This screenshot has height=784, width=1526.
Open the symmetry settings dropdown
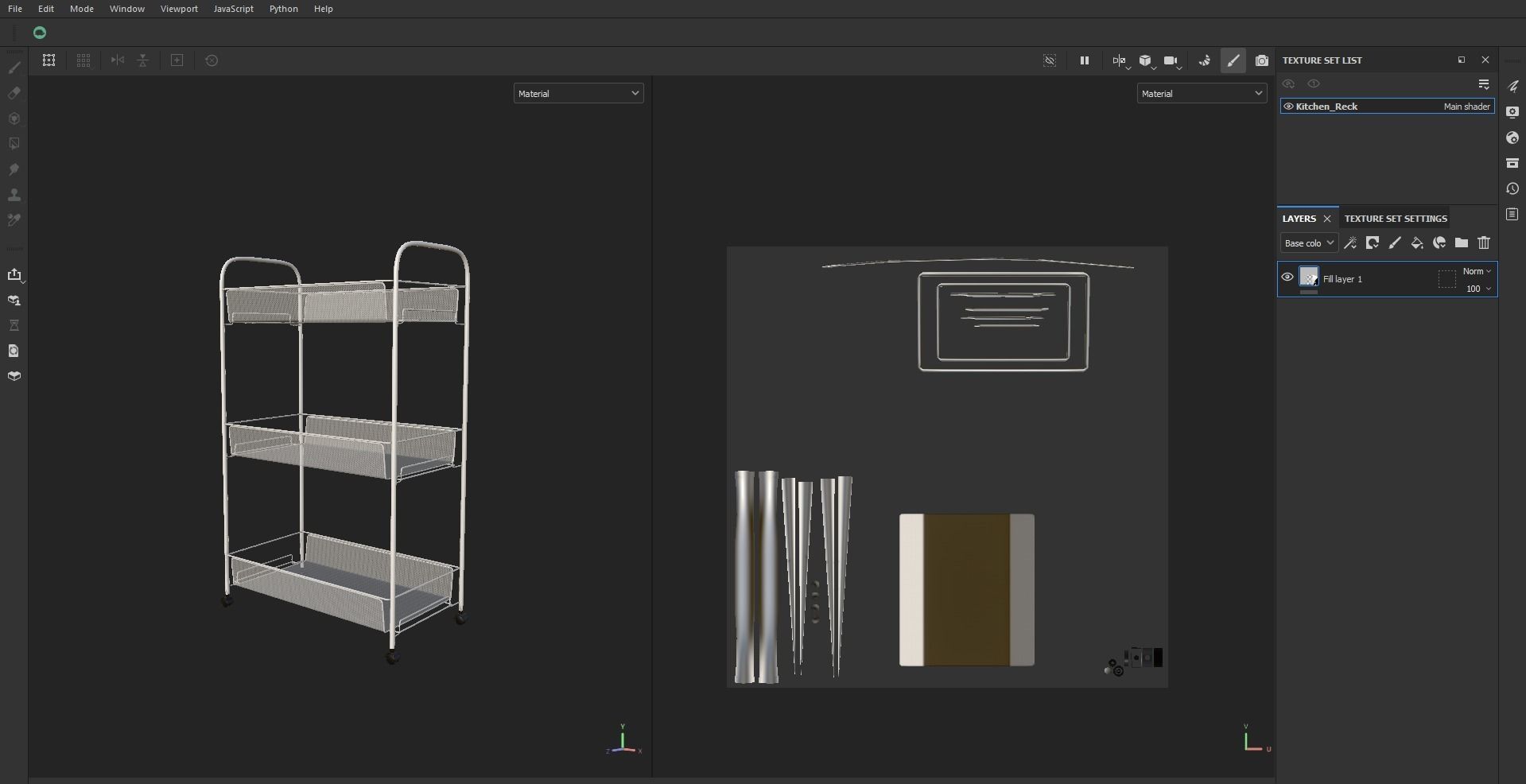[x=1120, y=61]
